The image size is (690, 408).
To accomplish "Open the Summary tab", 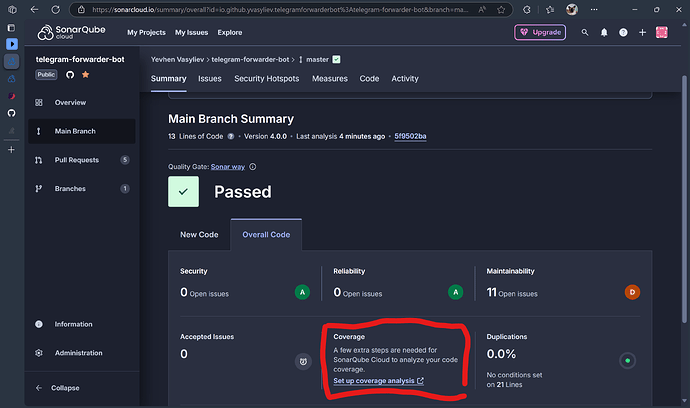I will [x=169, y=79].
